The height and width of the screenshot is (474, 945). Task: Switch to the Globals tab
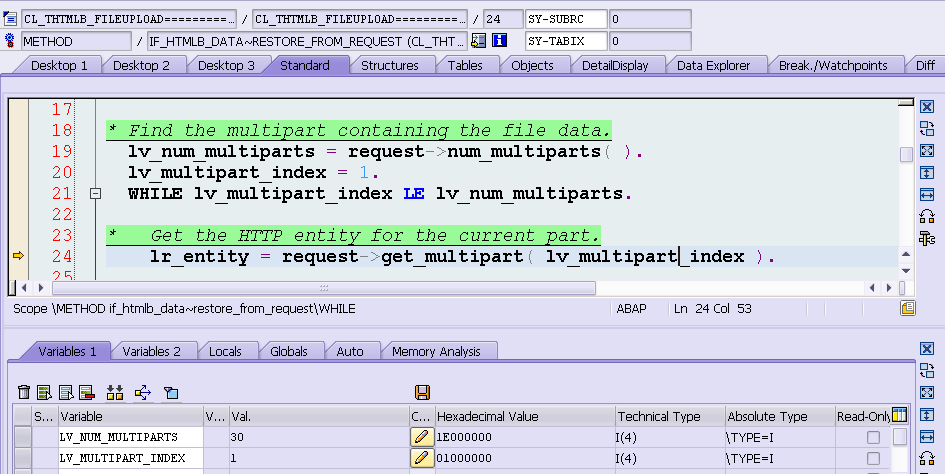tap(288, 351)
